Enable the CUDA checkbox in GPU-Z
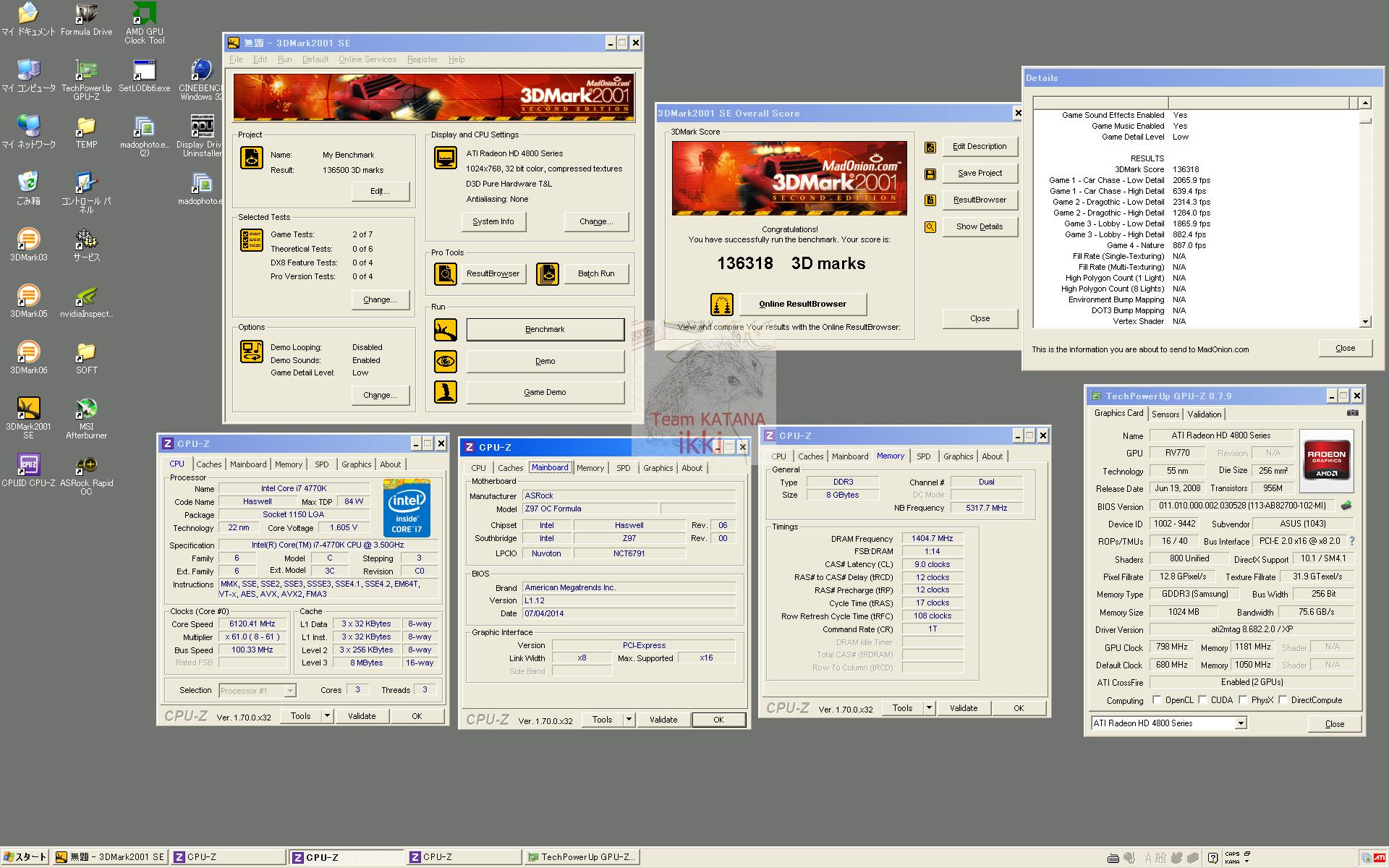The image size is (1389, 868). (1202, 699)
